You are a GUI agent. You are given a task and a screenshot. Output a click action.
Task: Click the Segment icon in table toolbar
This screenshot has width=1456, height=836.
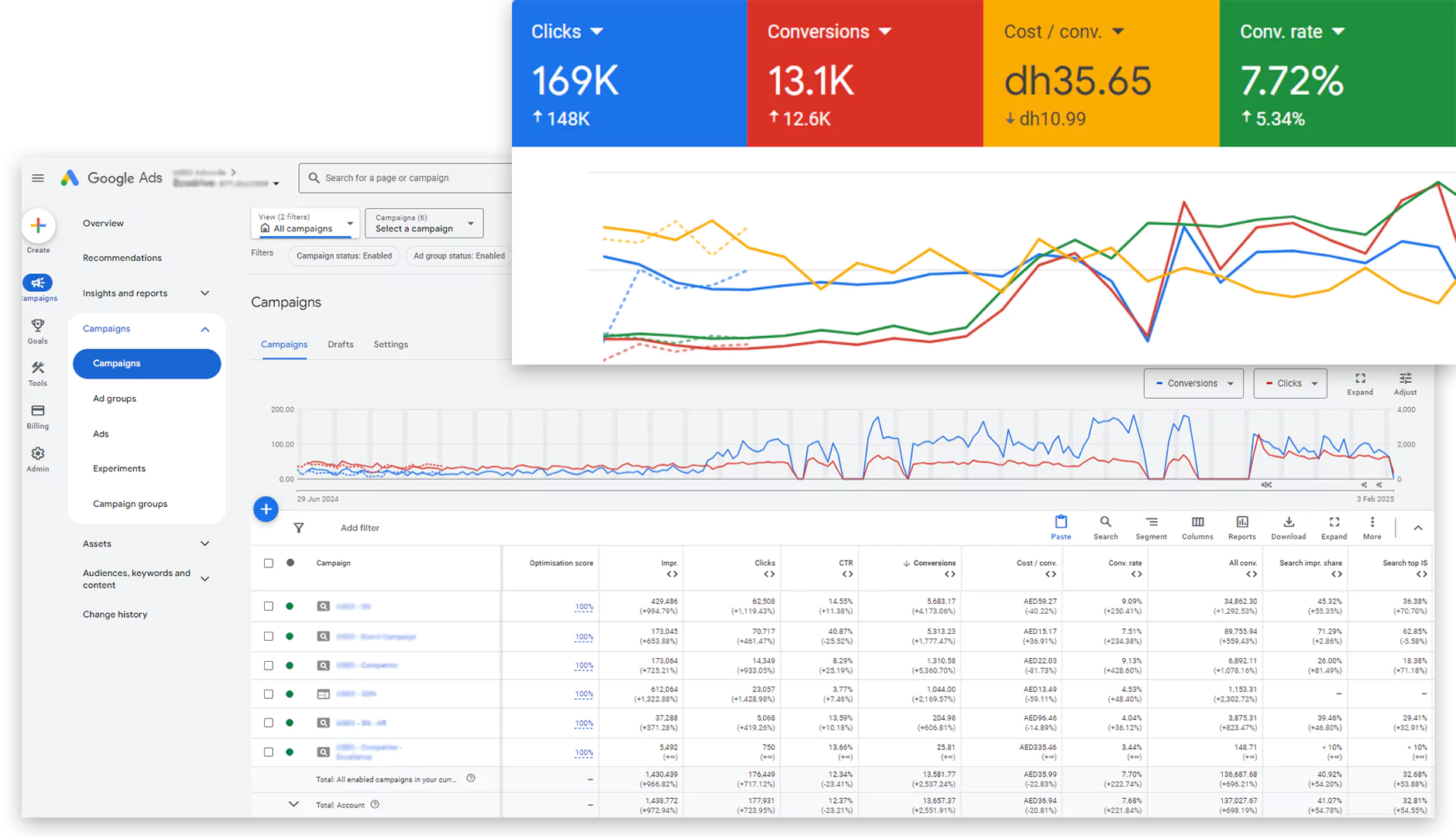coord(1151,522)
